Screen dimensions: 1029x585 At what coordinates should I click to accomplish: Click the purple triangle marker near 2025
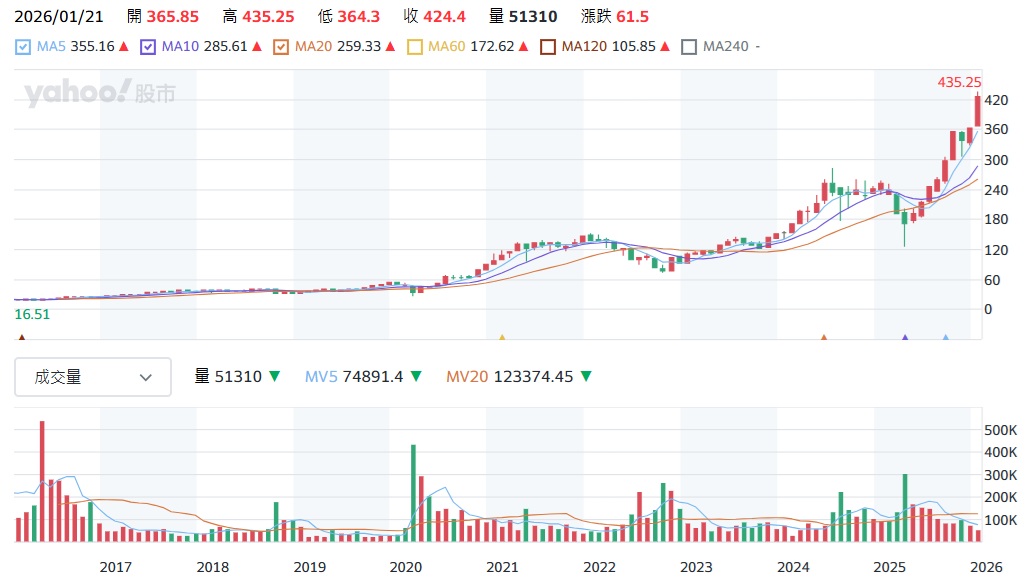pyautogui.click(x=905, y=338)
